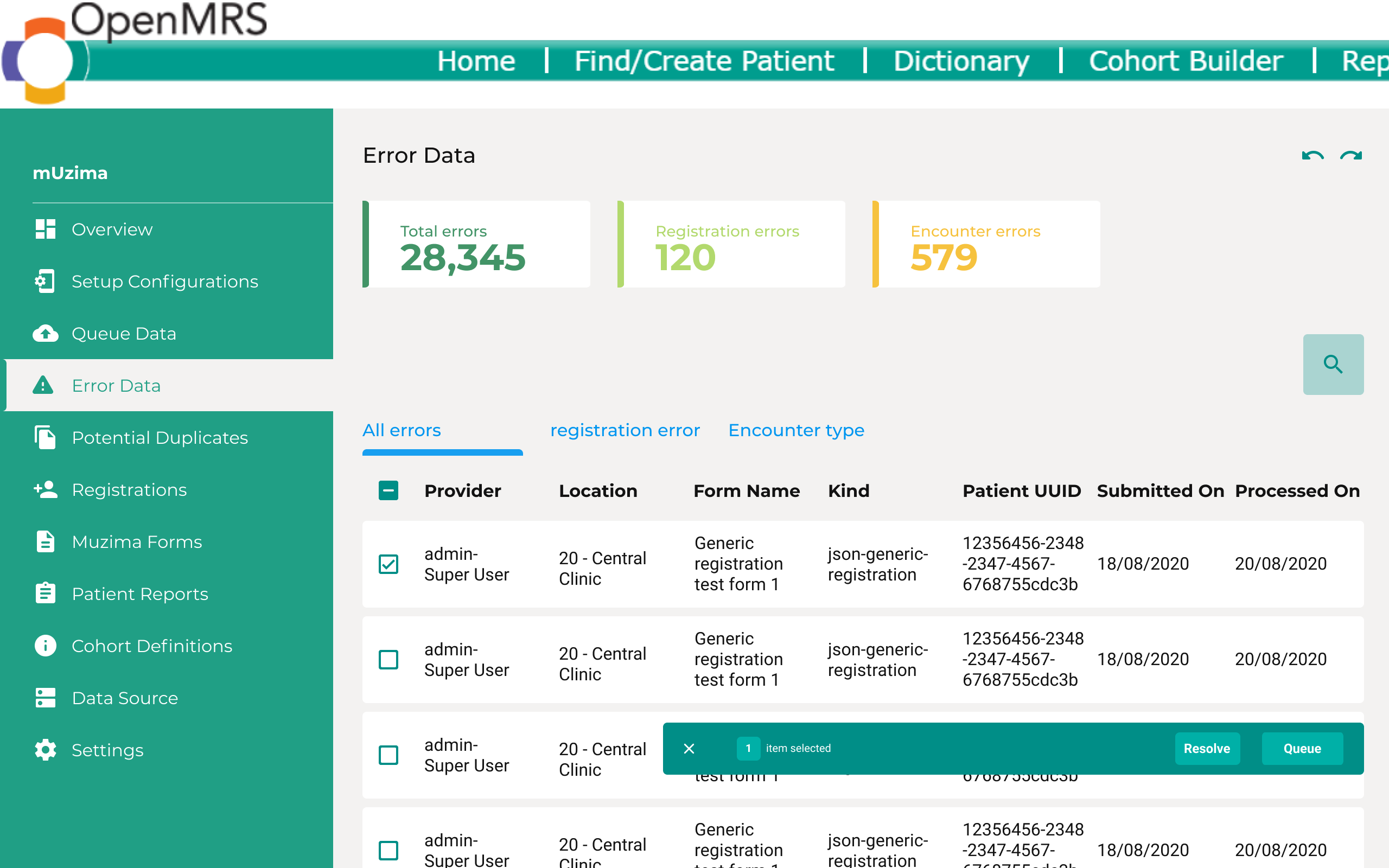This screenshot has height=868, width=1389.
Task: Click the '1 item selected' count label
Action: 784,749
